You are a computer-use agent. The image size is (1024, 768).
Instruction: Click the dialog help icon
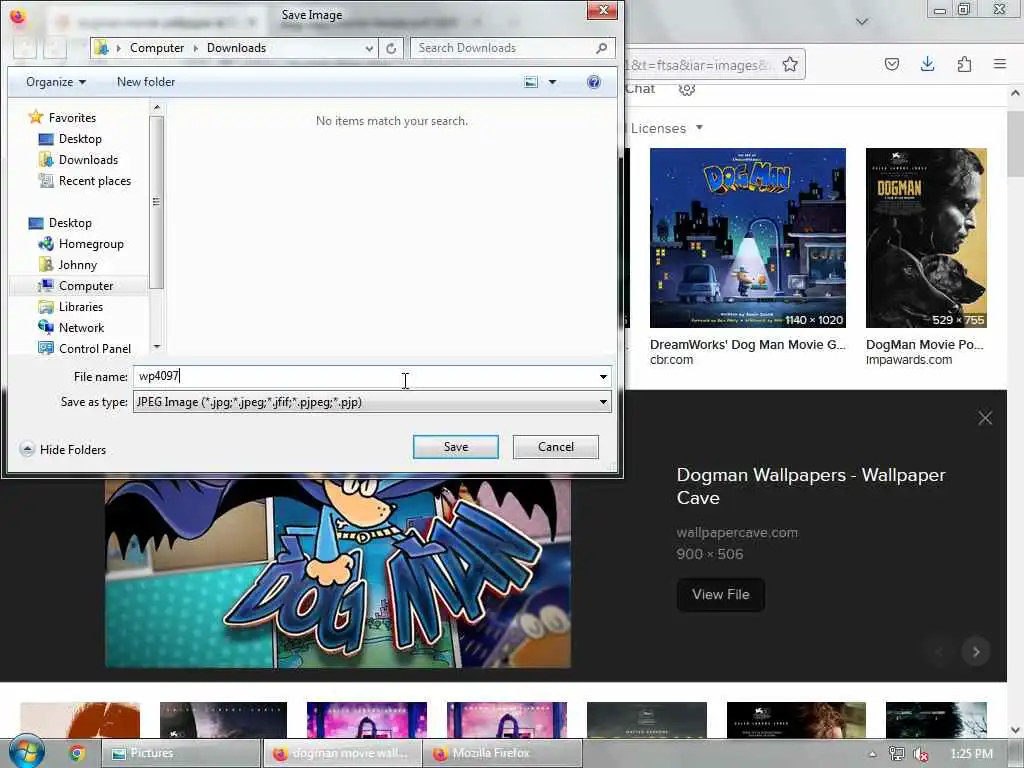coord(594,82)
